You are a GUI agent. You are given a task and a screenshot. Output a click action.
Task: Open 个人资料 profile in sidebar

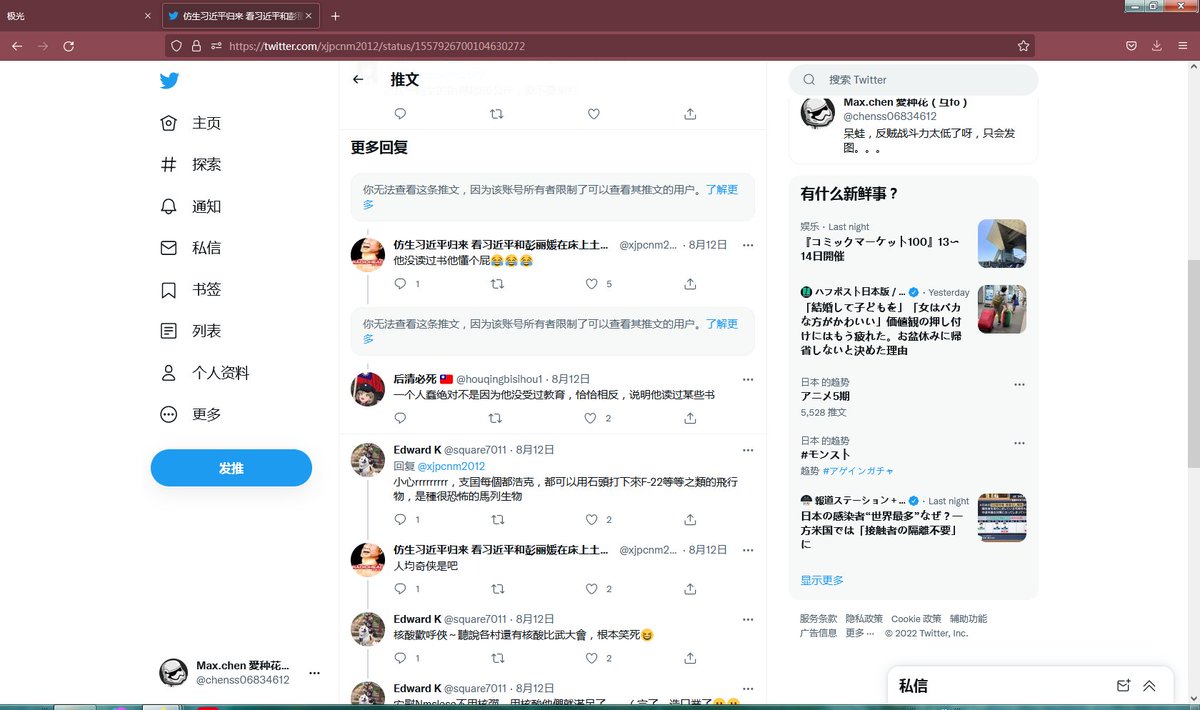click(205, 373)
